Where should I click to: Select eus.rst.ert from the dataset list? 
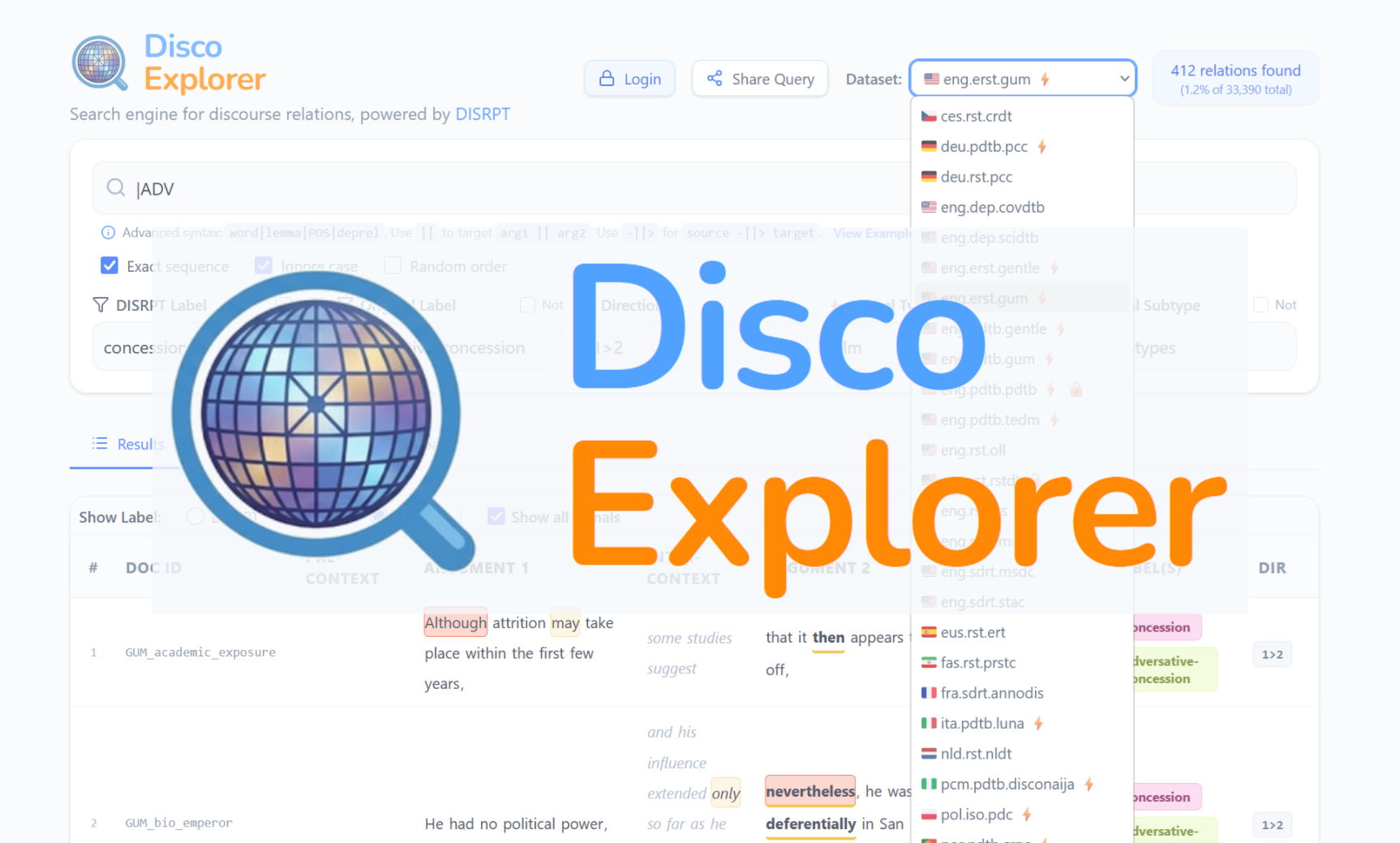(1022, 632)
